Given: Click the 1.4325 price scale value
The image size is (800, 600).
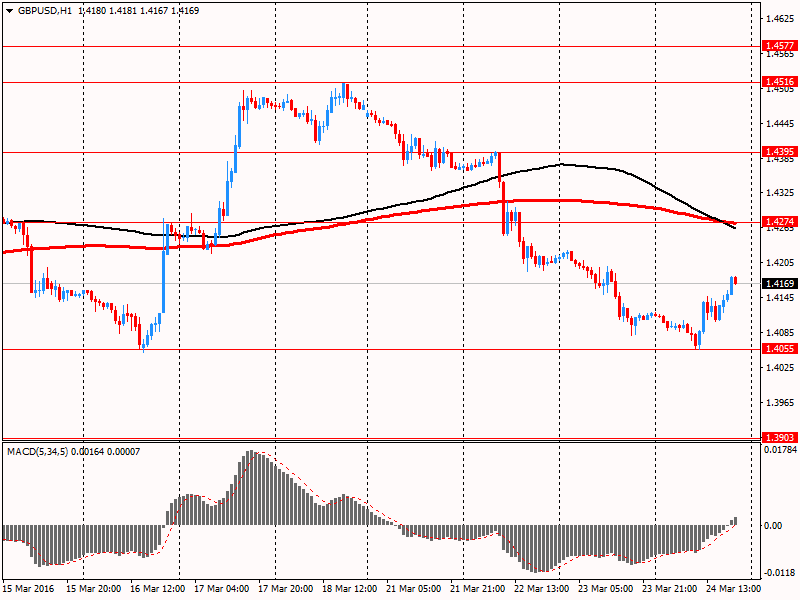Looking at the screenshot, I should click(780, 193).
